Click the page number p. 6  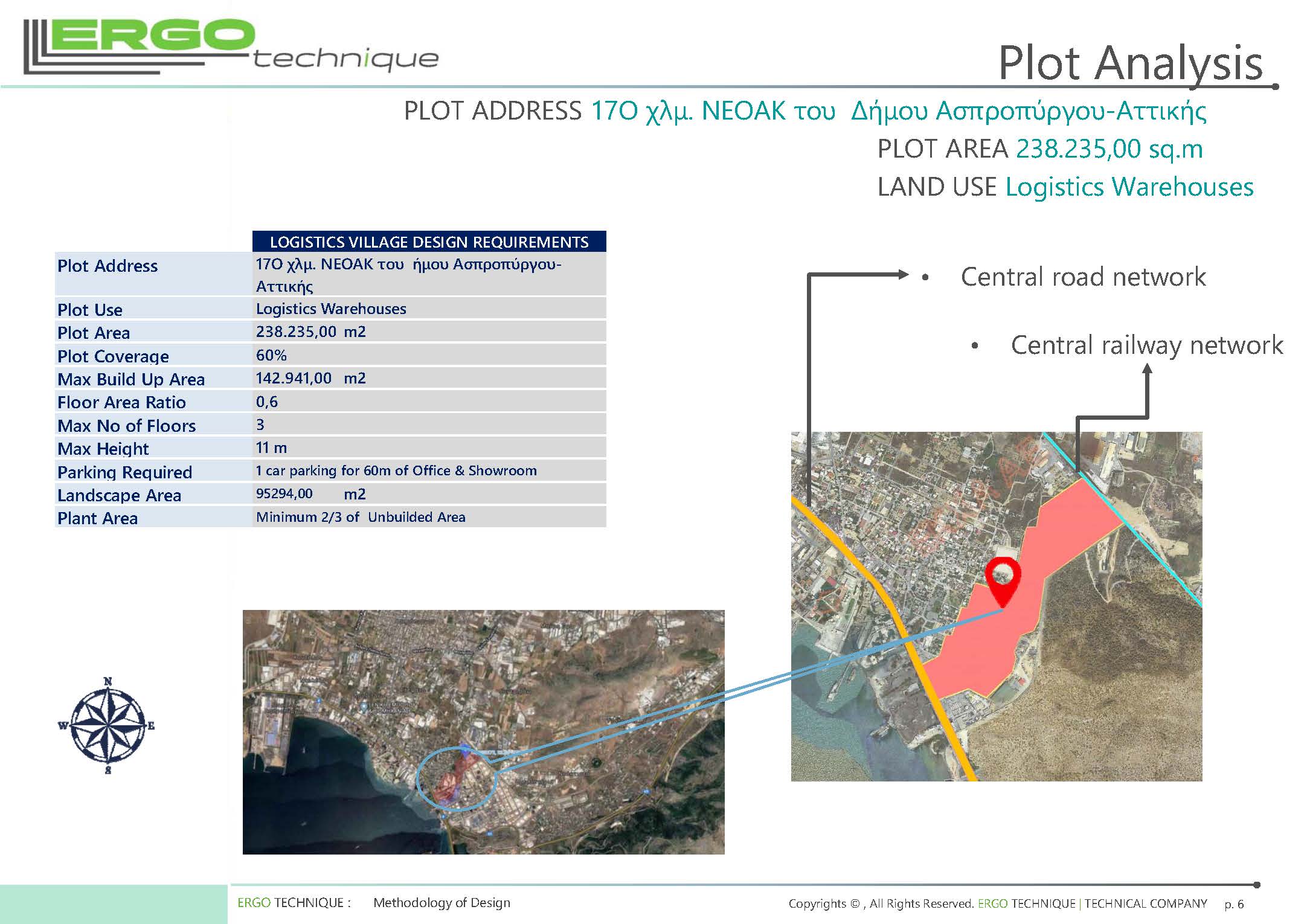point(1234,904)
